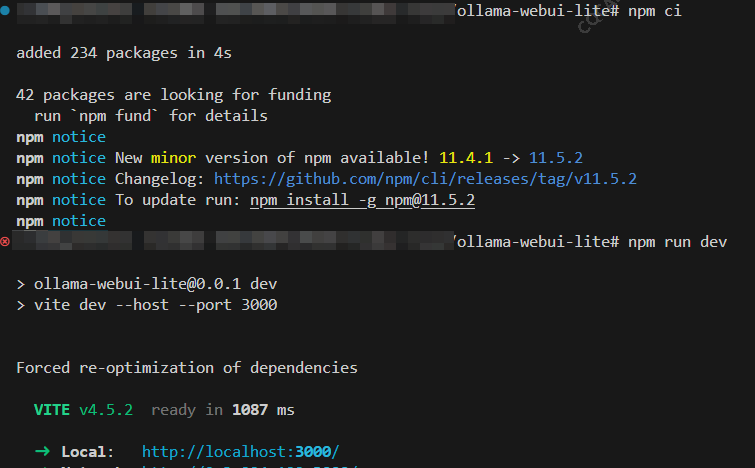Click the 'npm run dev' command text

(677, 242)
